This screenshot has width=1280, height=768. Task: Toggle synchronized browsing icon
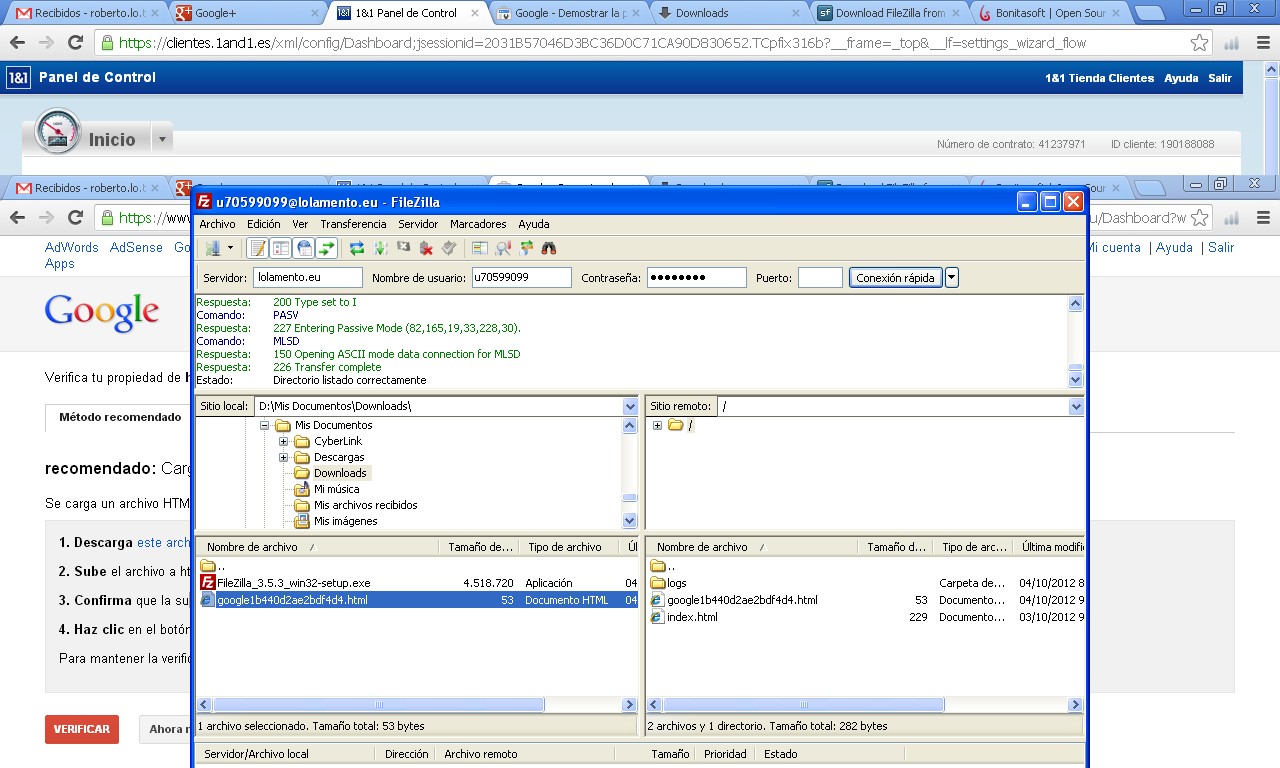[x=525, y=248]
